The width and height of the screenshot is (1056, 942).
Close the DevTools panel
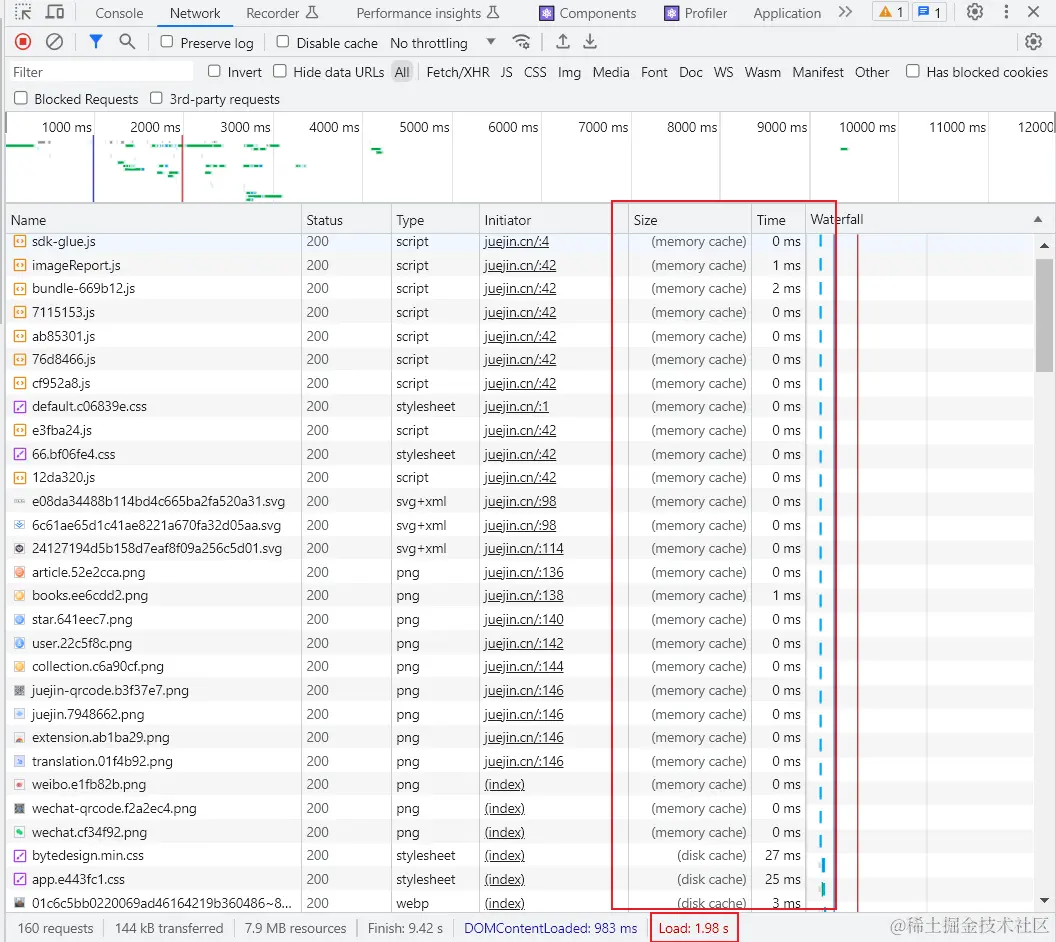(x=1033, y=12)
